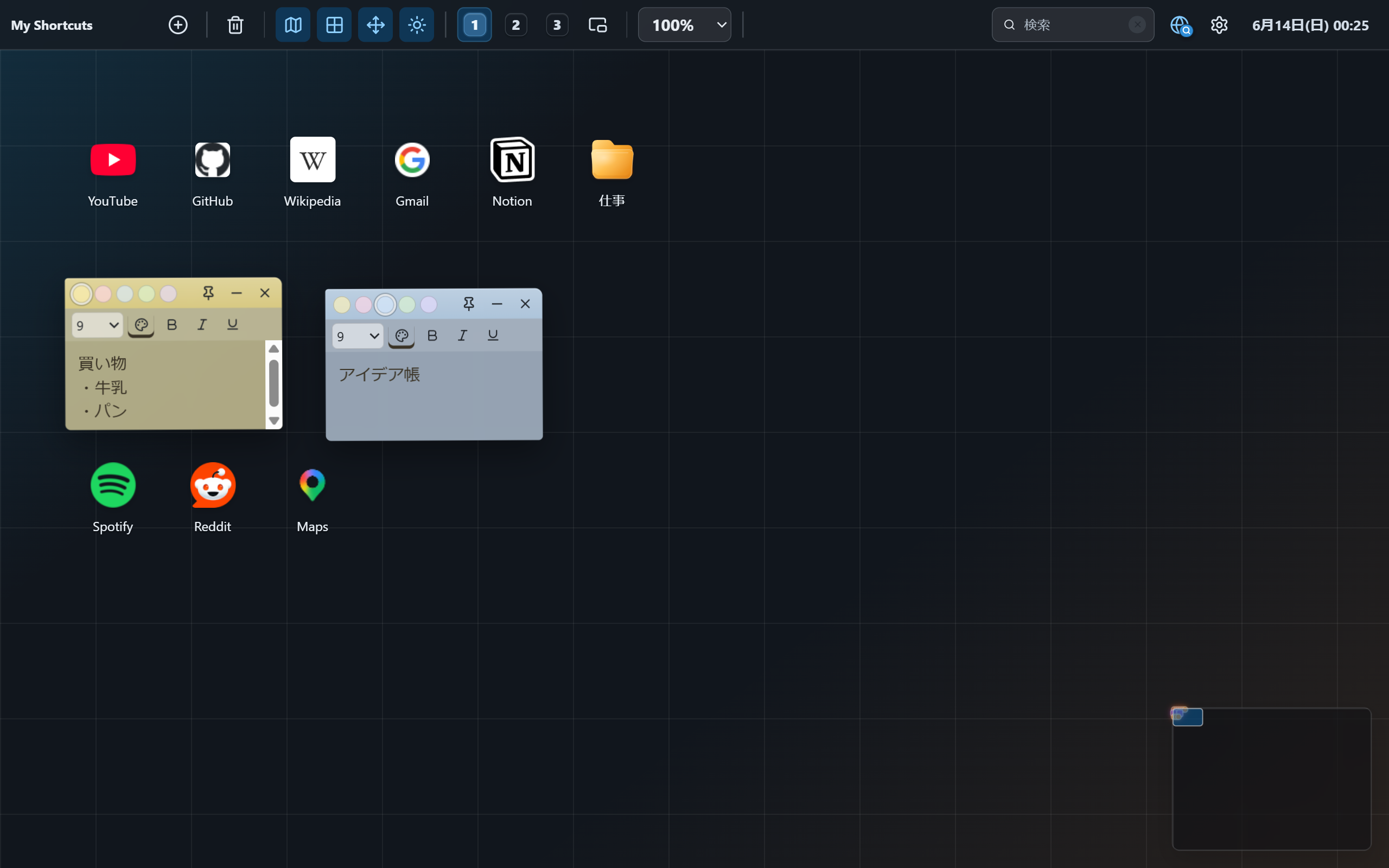This screenshot has height=868, width=1389.
Task: Open the Notion shortcut
Action: pos(512,159)
